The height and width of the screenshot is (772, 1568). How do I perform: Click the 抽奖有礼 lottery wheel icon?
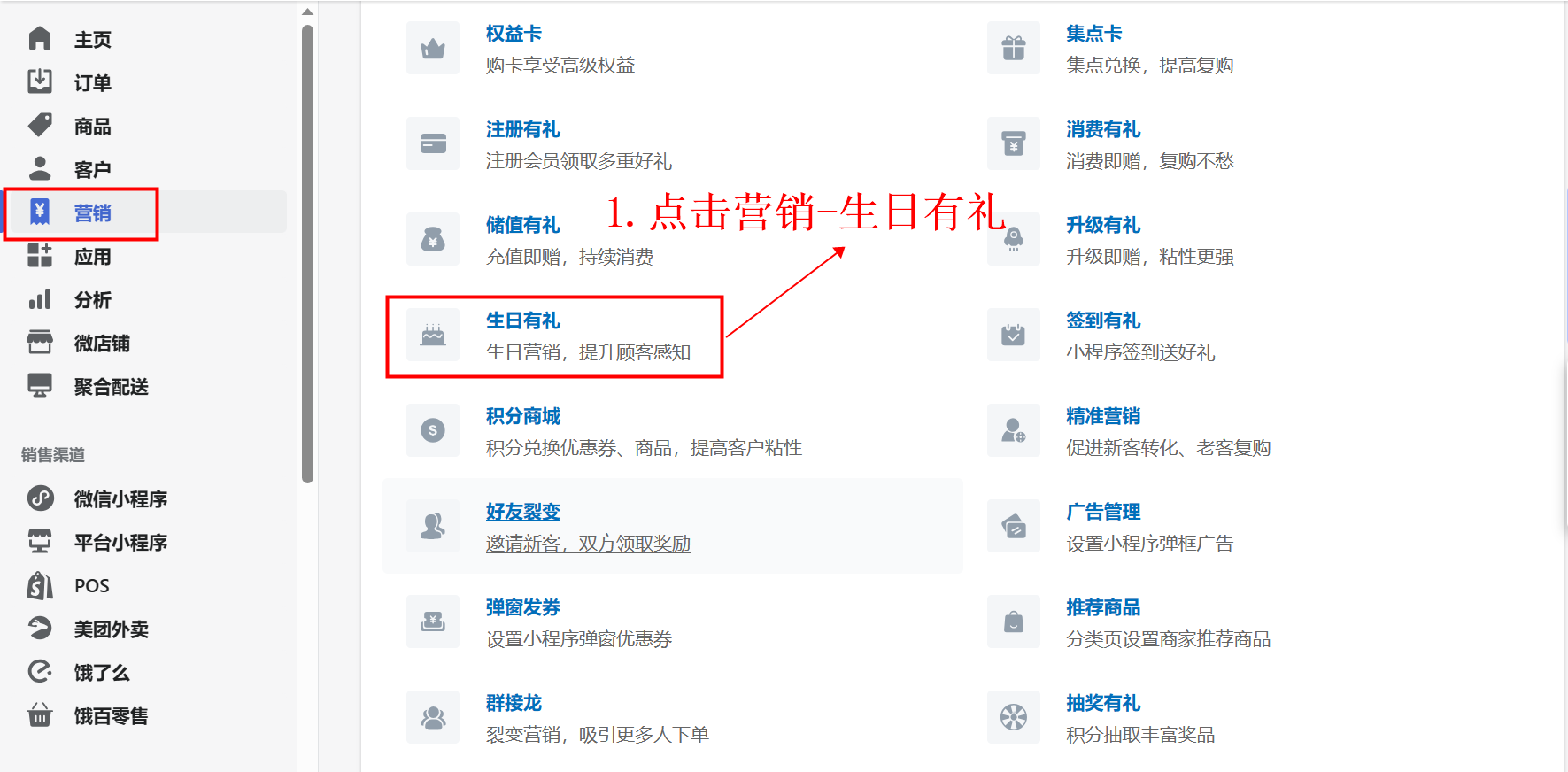pyautogui.click(x=1014, y=717)
